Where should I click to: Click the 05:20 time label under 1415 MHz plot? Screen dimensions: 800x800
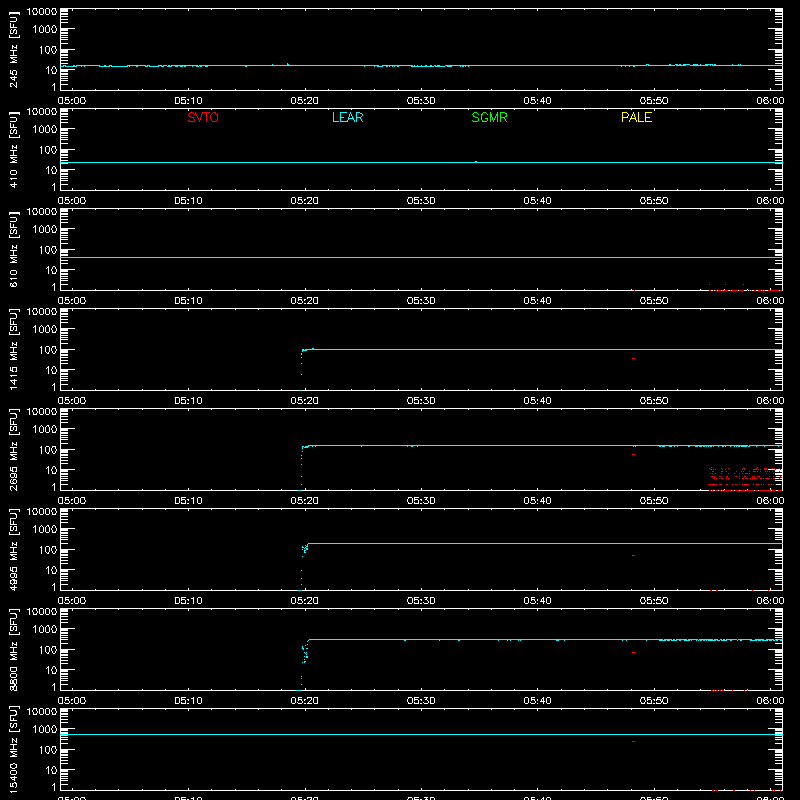[x=305, y=401]
